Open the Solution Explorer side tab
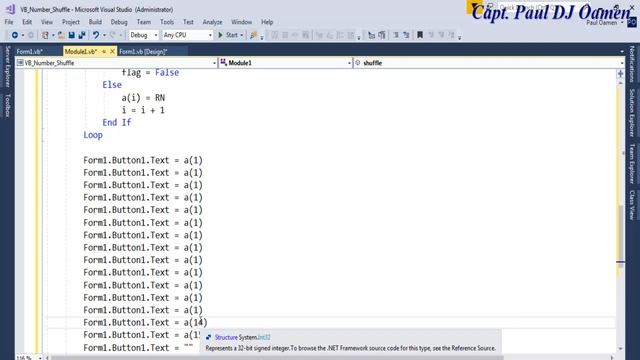The height and width of the screenshot is (360, 640). (632, 113)
